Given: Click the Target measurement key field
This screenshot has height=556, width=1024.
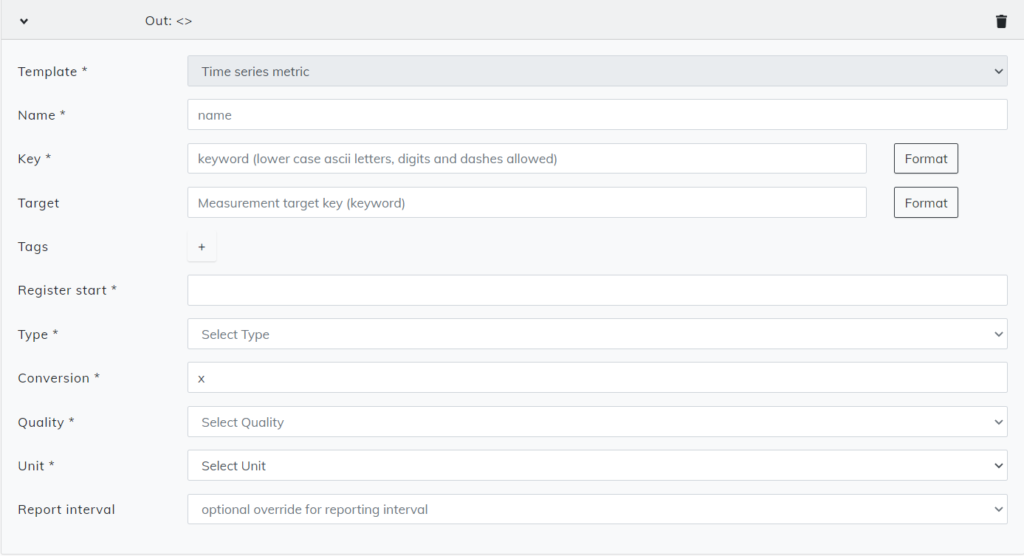Looking at the screenshot, I should [x=526, y=203].
